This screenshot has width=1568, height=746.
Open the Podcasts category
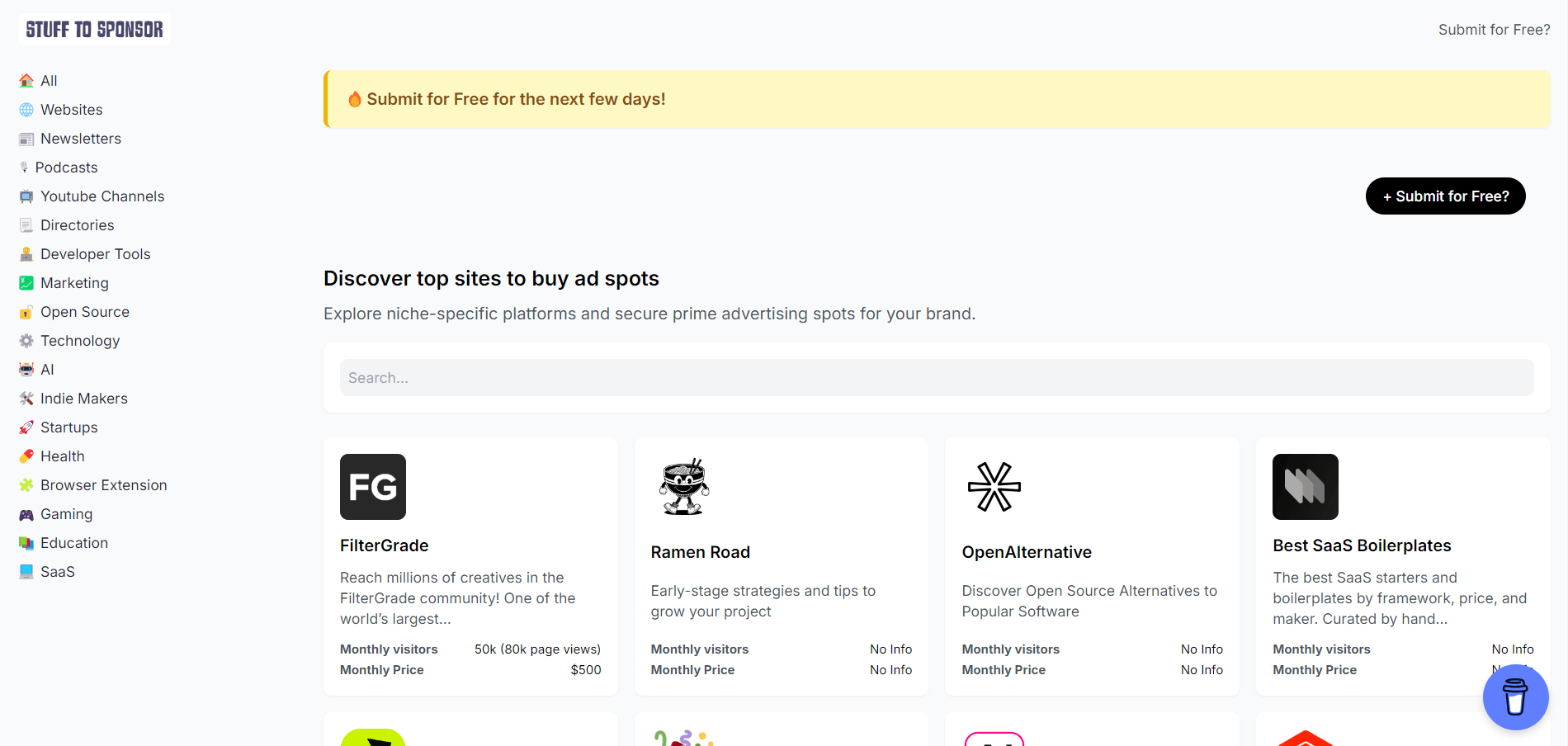66,168
